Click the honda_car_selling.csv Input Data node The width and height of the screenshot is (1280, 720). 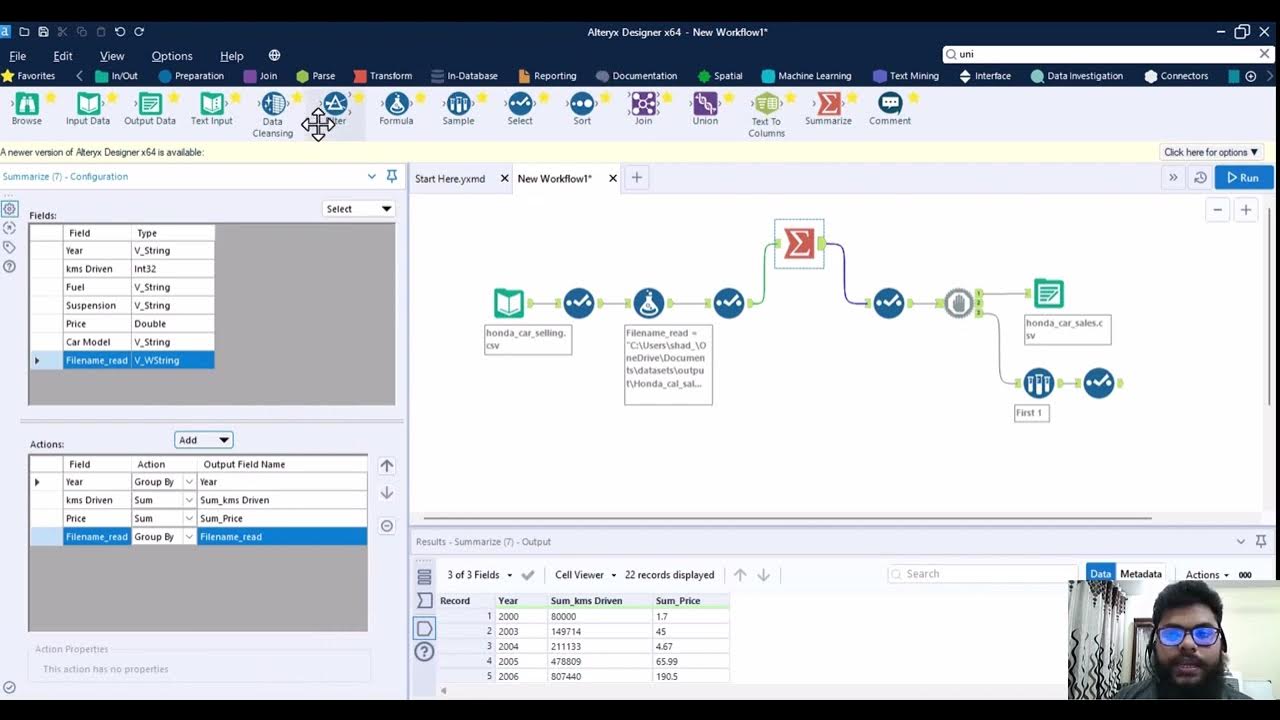point(509,303)
